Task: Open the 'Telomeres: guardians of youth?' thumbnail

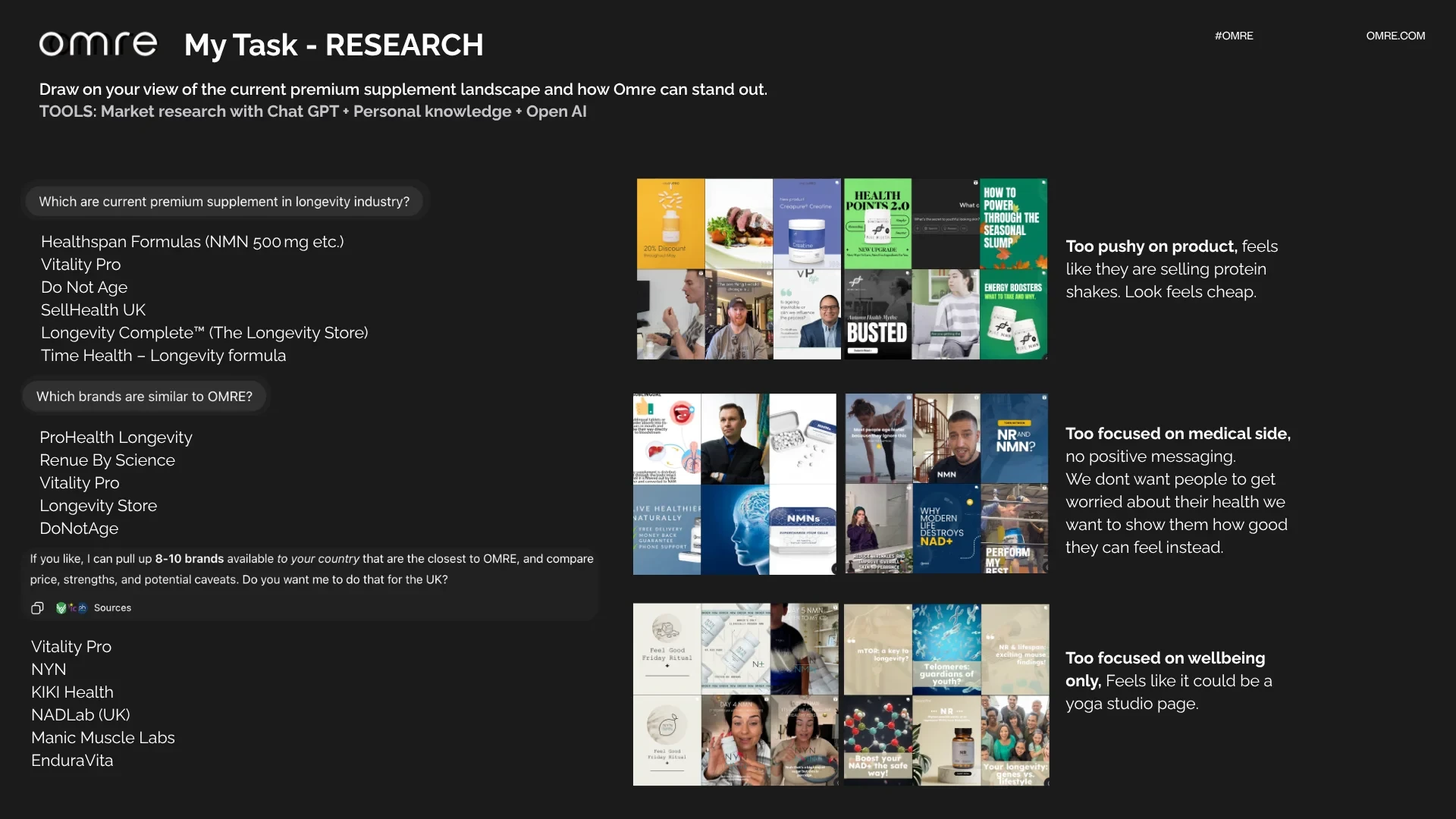Action: tap(946, 649)
